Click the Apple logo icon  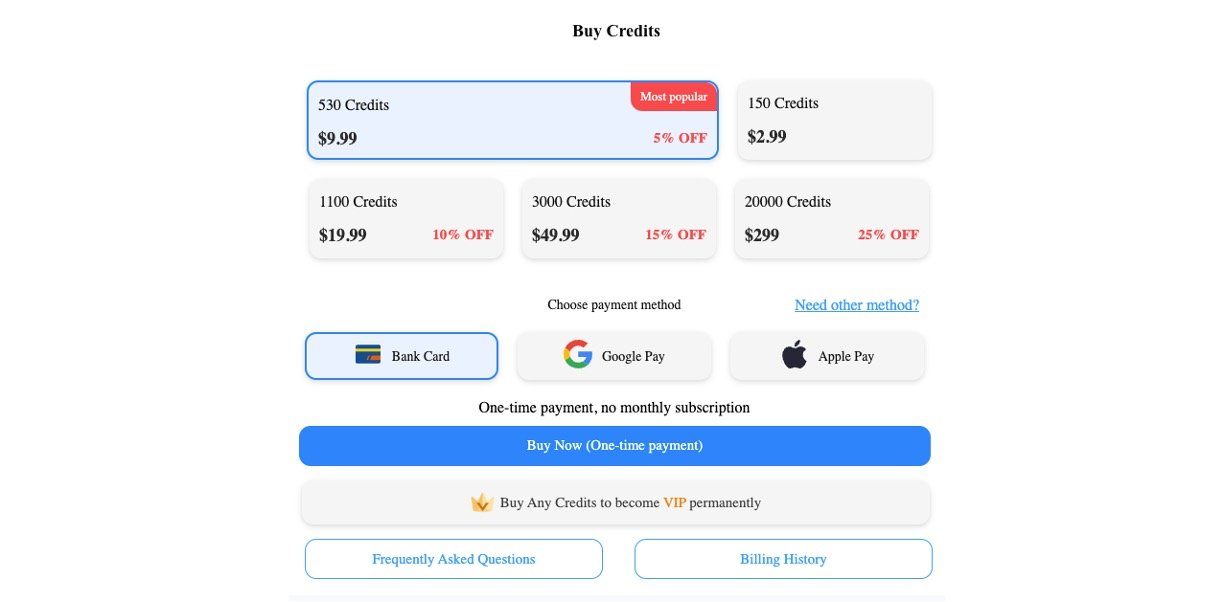tap(794, 355)
